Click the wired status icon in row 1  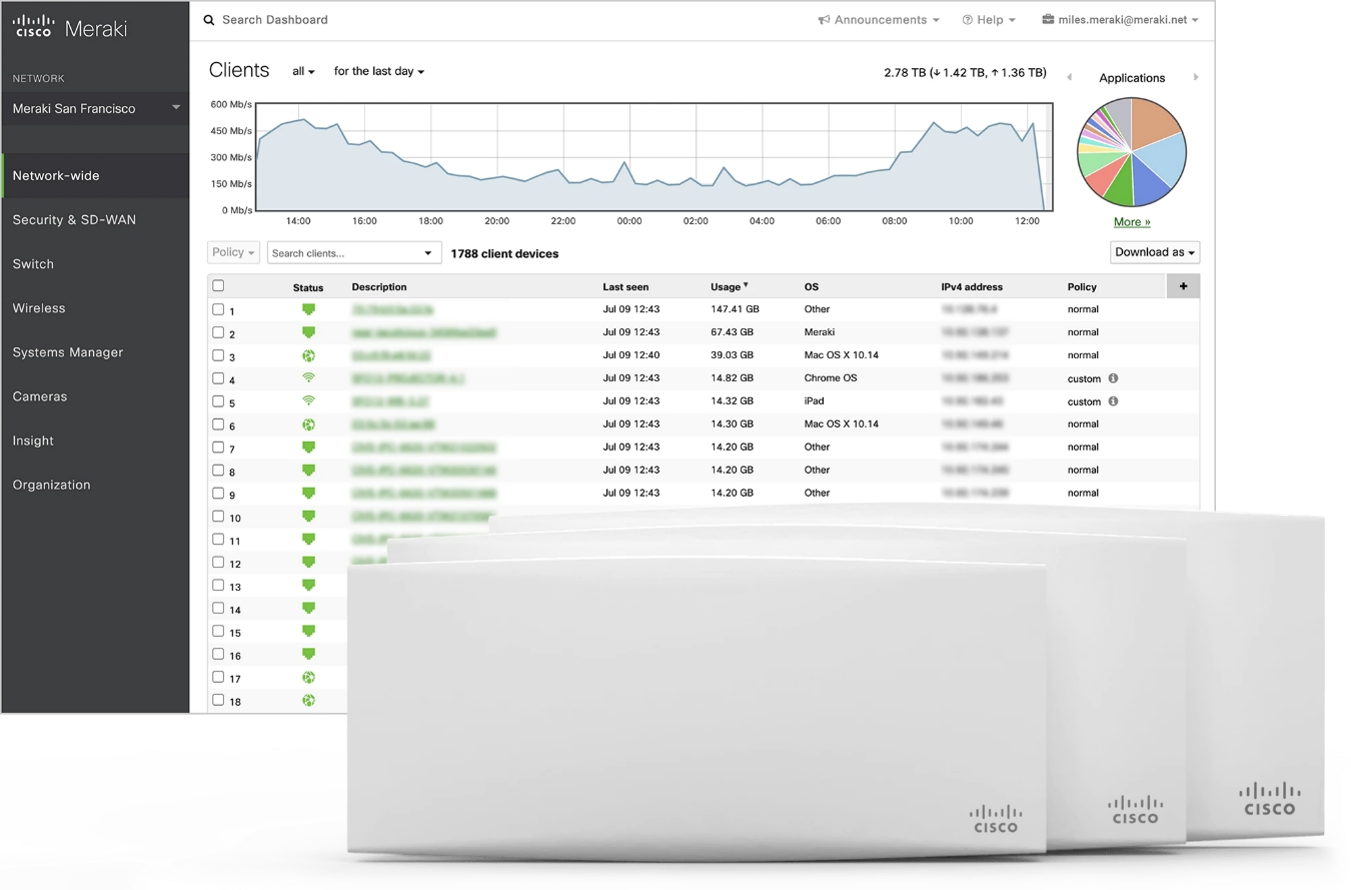tap(309, 309)
